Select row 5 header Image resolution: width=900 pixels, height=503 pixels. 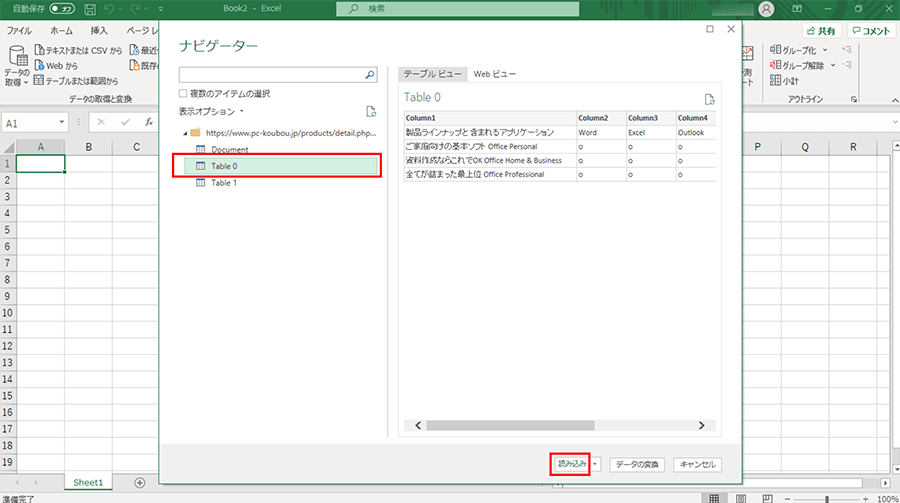pos(7,230)
